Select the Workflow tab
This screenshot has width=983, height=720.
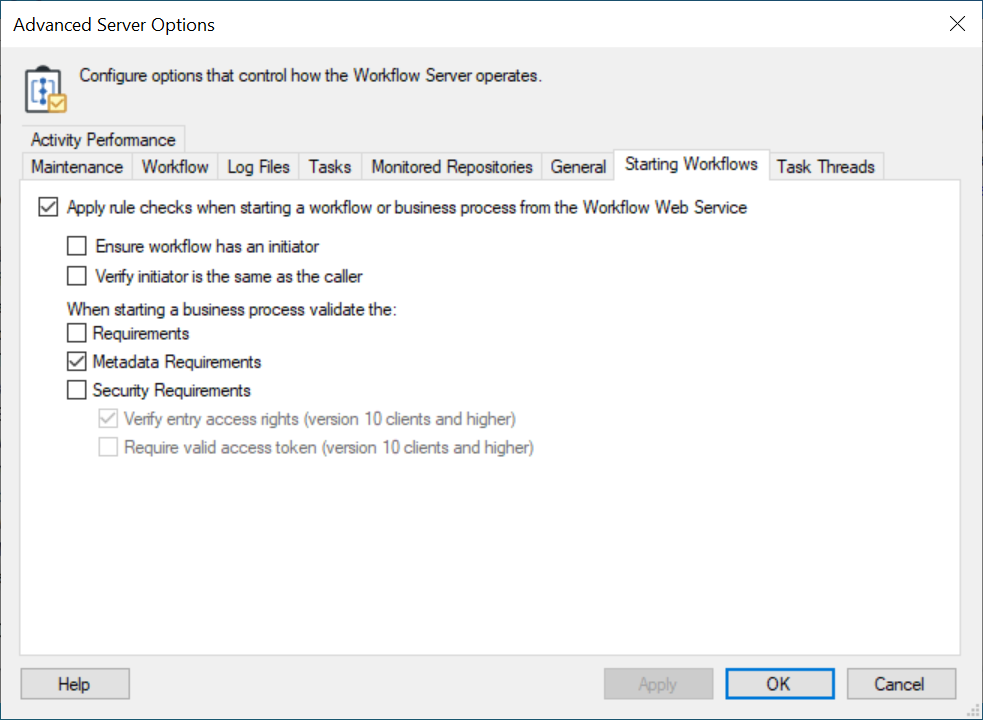point(175,167)
